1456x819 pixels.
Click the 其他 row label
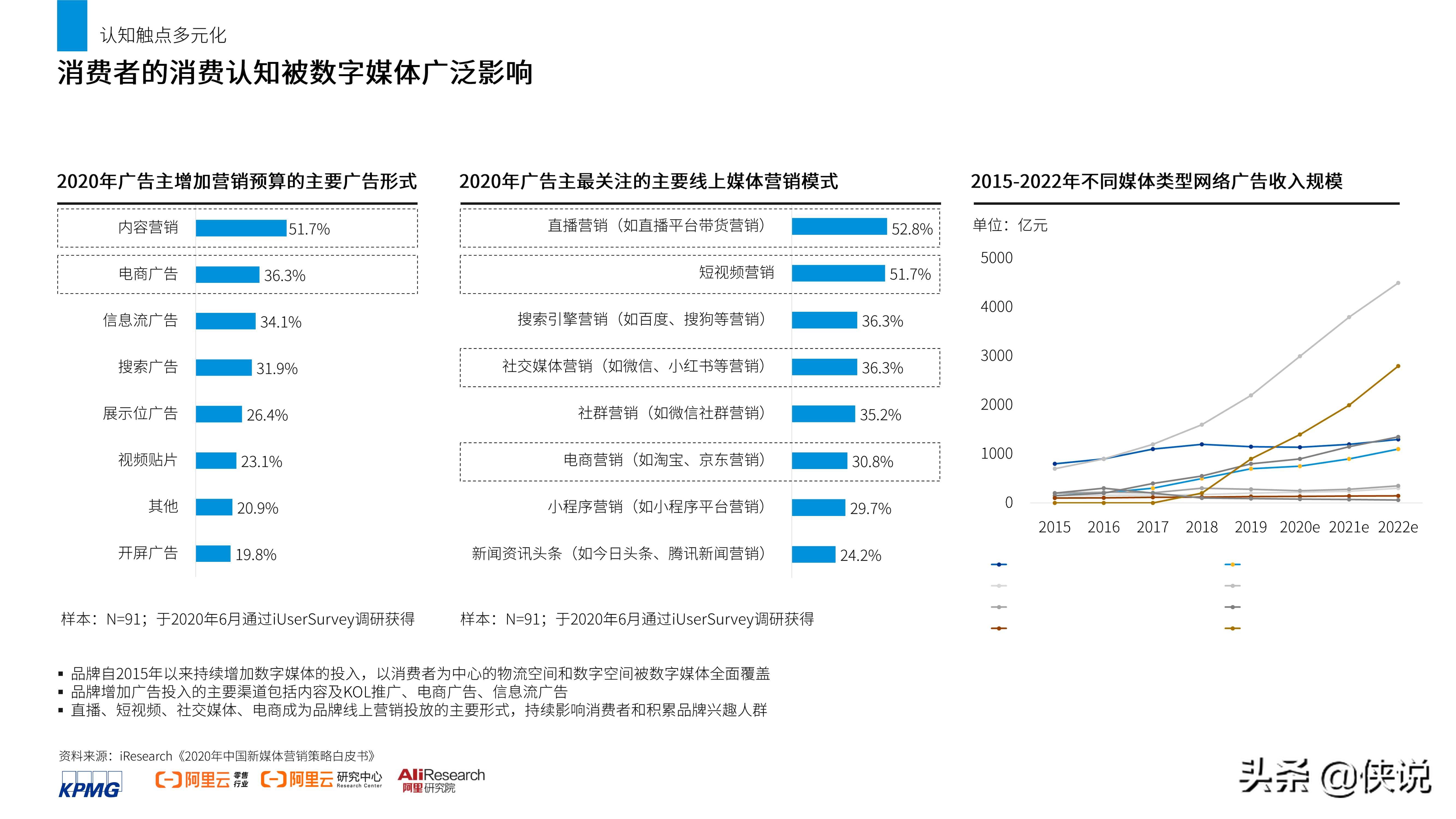tap(163, 506)
